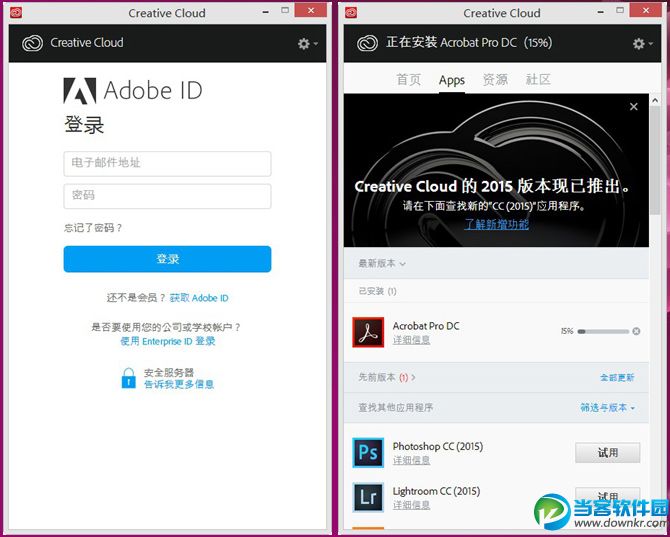Image resolution: width=670 pixels, height=537 pixels.
Task: Dismiss the Creative Cloud 2015 banner
Action: (x=634, y=106)
